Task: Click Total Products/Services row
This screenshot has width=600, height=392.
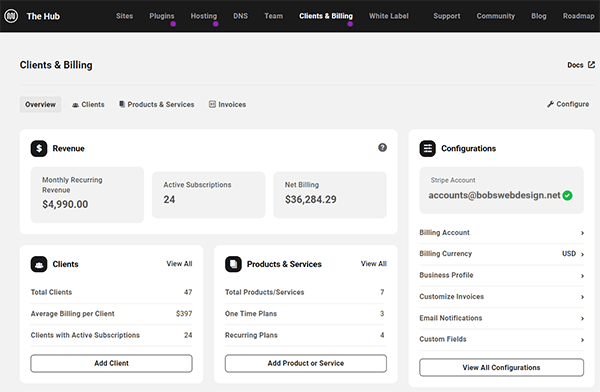Action: click(x=306, y=292)
